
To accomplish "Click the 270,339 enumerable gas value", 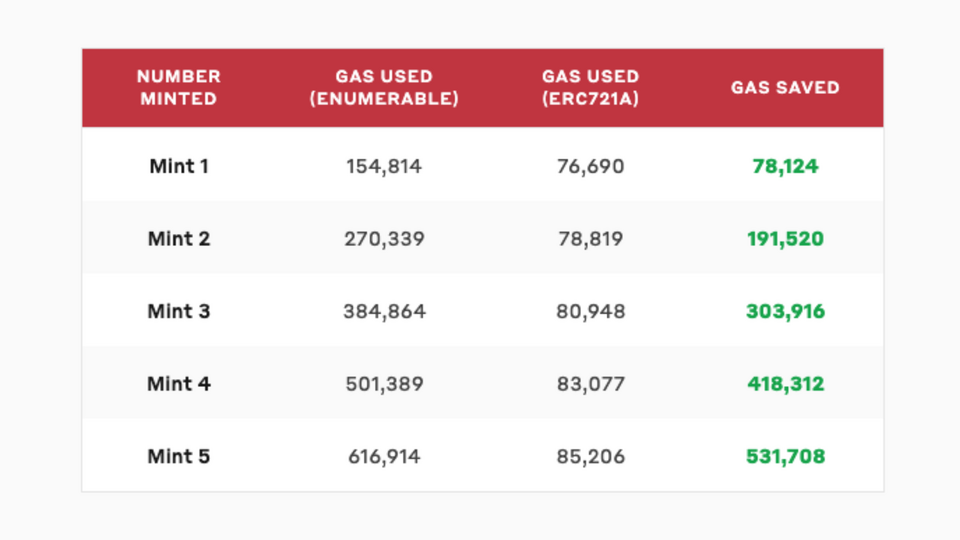I will click(384, 239).
